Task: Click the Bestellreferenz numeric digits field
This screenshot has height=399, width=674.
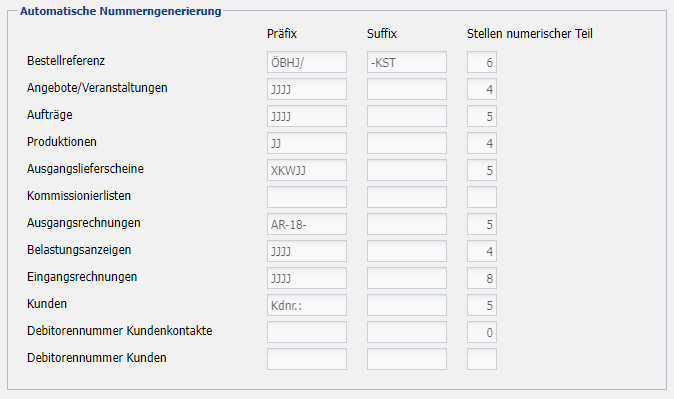Action: (482, 62)
